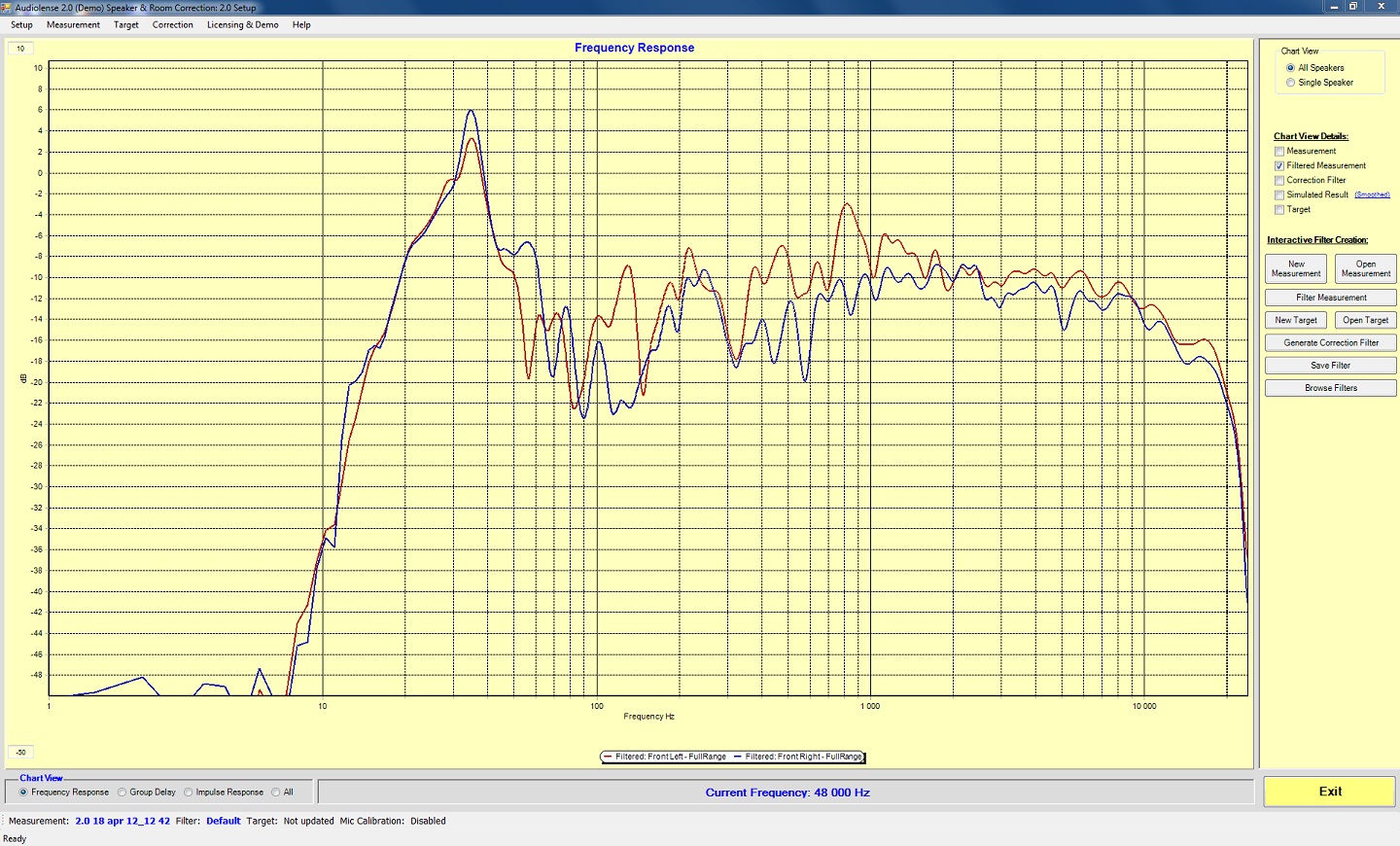Viewport: 1400px width, 846px height.
Task: Open the Smoothed link beside Simulated Result
Action: click(x=1372, y=194)
